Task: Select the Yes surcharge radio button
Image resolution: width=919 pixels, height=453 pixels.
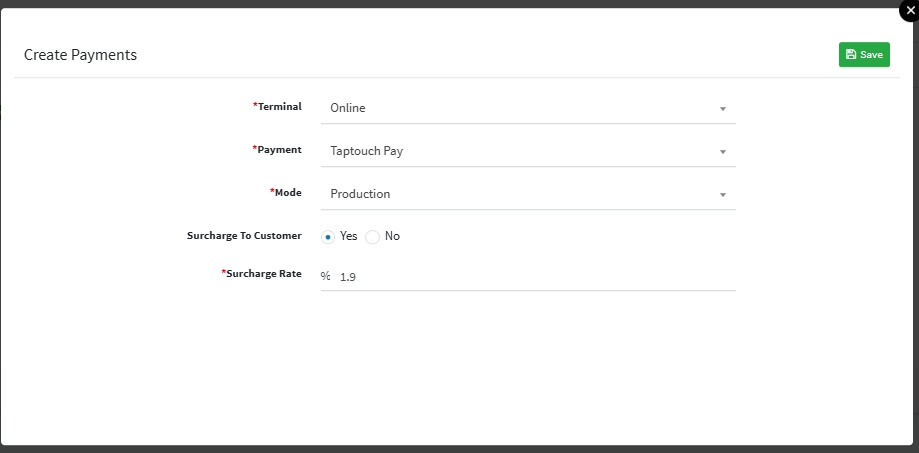Action: pos(328,237)
